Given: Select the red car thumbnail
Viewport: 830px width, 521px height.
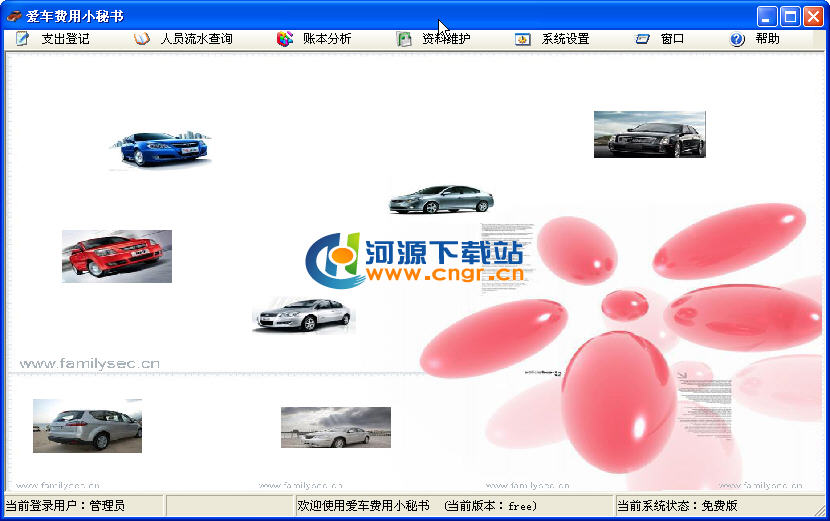Looking at the screenshot, I should (117, 256).
